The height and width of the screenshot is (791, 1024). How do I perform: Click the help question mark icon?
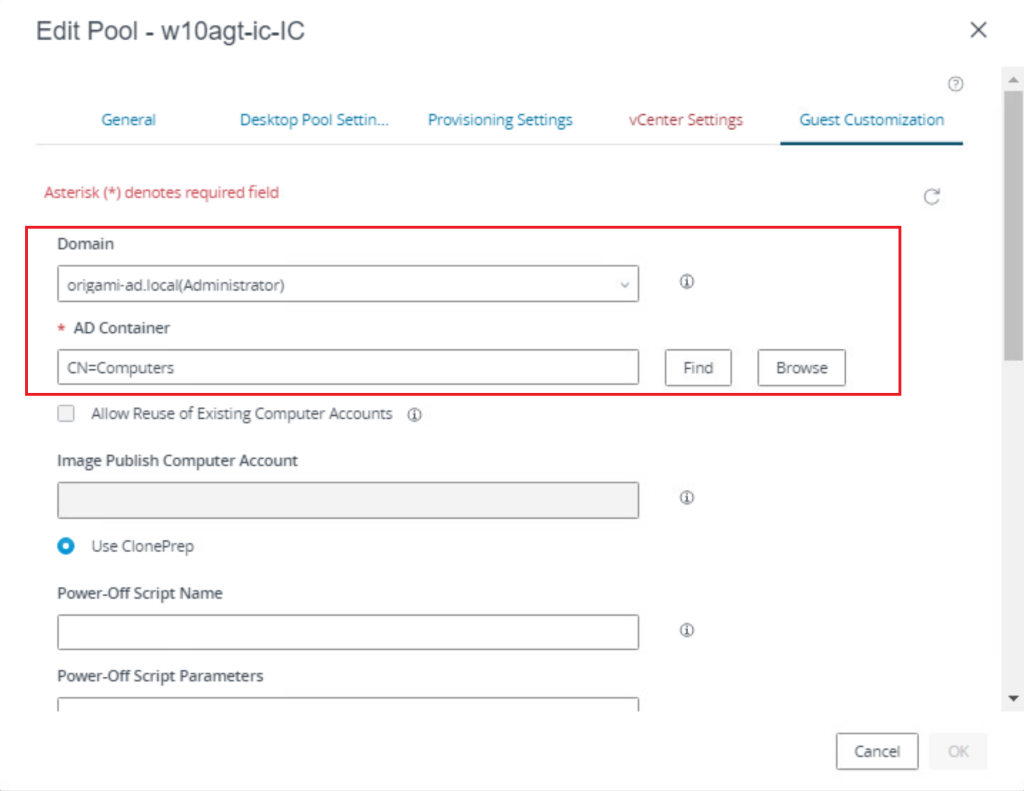coord(955,84)
